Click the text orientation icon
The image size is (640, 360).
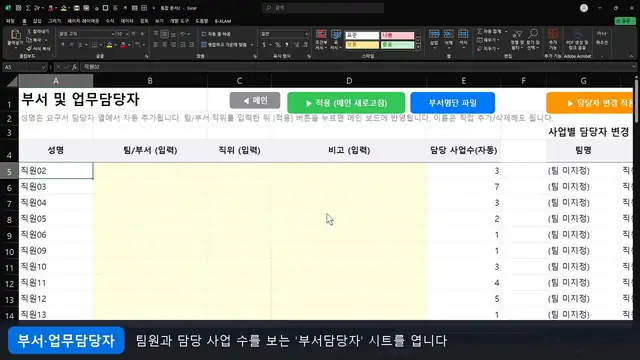point(184,34)
